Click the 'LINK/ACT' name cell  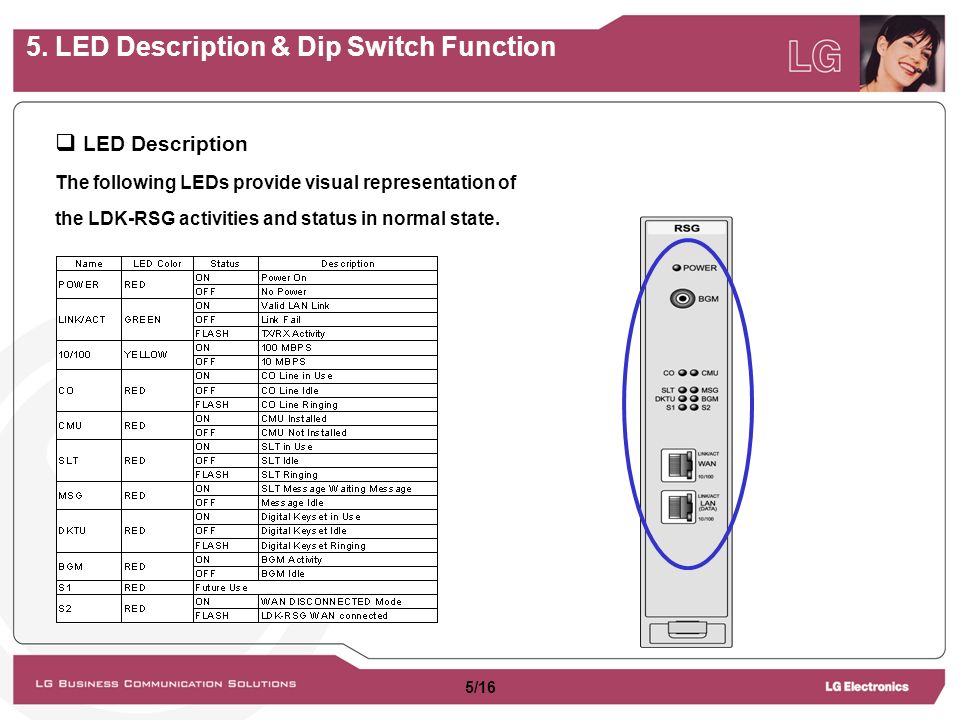tap(89, 319)
